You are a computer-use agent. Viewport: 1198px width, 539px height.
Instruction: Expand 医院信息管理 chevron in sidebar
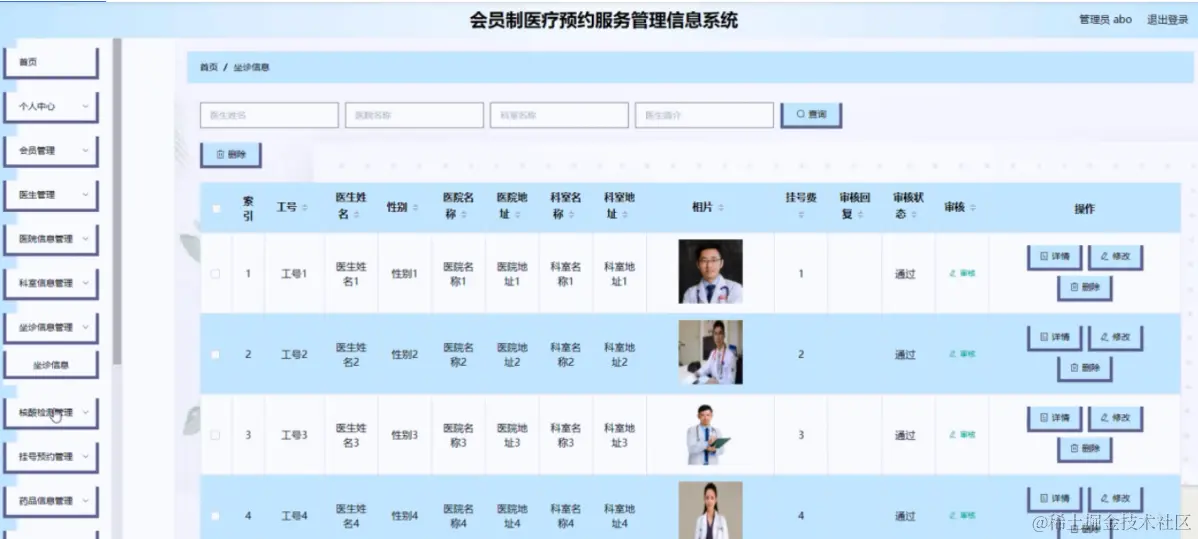[86, 239]
